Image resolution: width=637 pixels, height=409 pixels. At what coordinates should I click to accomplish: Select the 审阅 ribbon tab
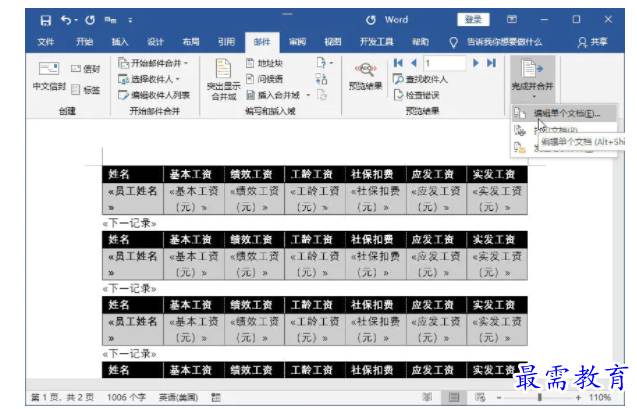pos(297,42)
